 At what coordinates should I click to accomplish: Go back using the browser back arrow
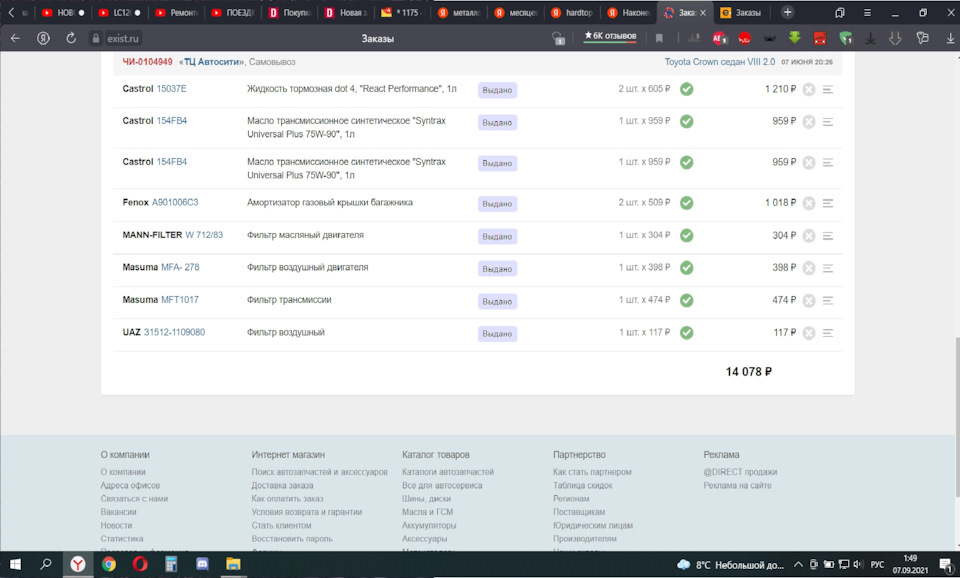[x=15, y=38]
